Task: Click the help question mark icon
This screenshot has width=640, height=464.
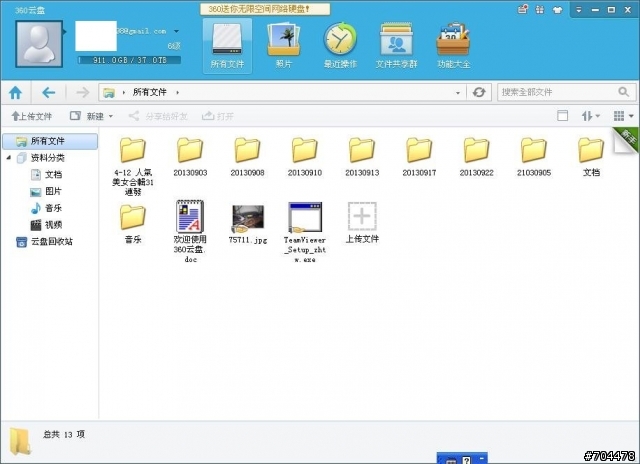Action: (x=467, y=460)
